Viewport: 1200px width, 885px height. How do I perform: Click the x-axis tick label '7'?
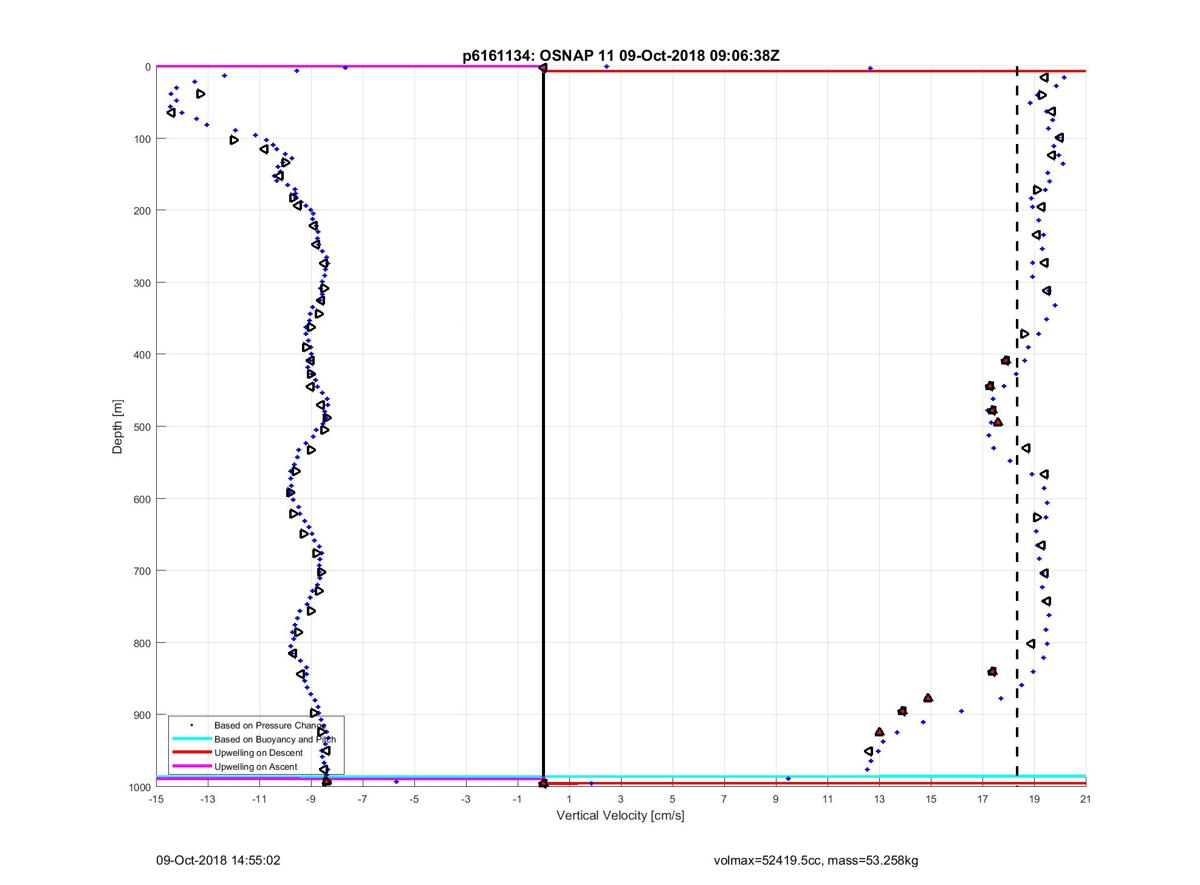[x=724, y=799]
